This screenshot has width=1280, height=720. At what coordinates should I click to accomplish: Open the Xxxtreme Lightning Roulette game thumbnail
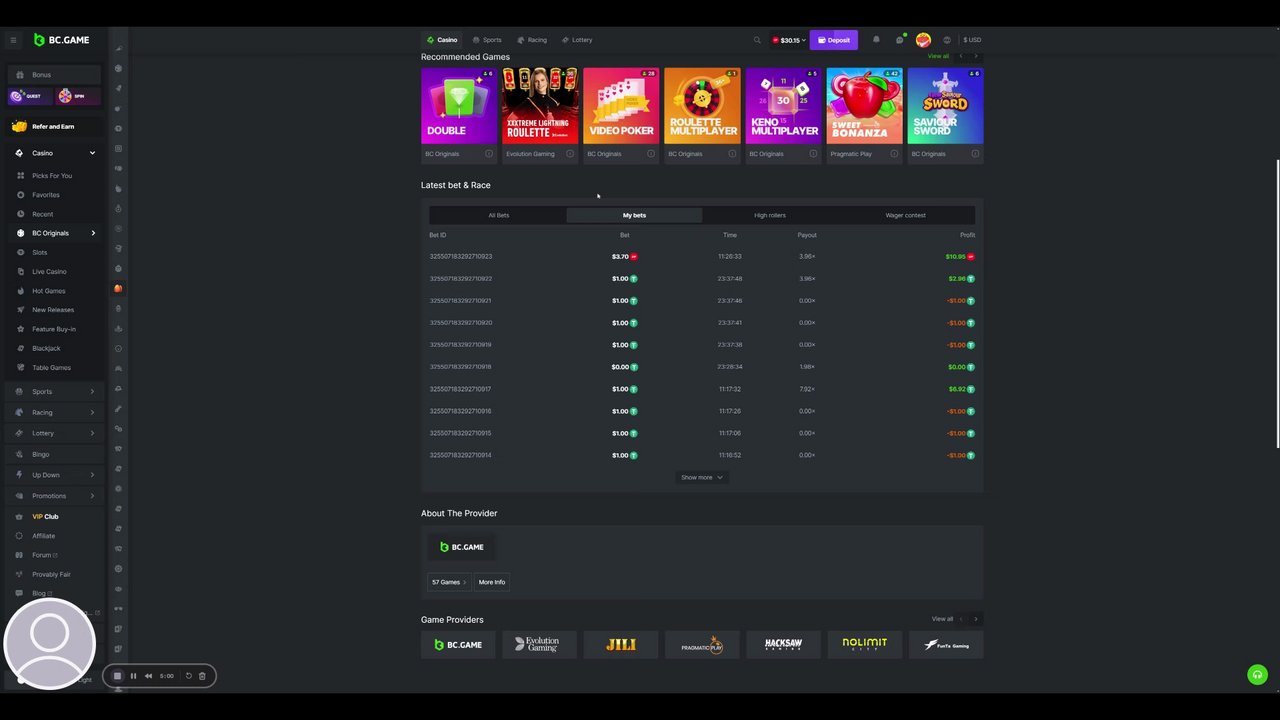pyautogui.click(x=540, y=106)
